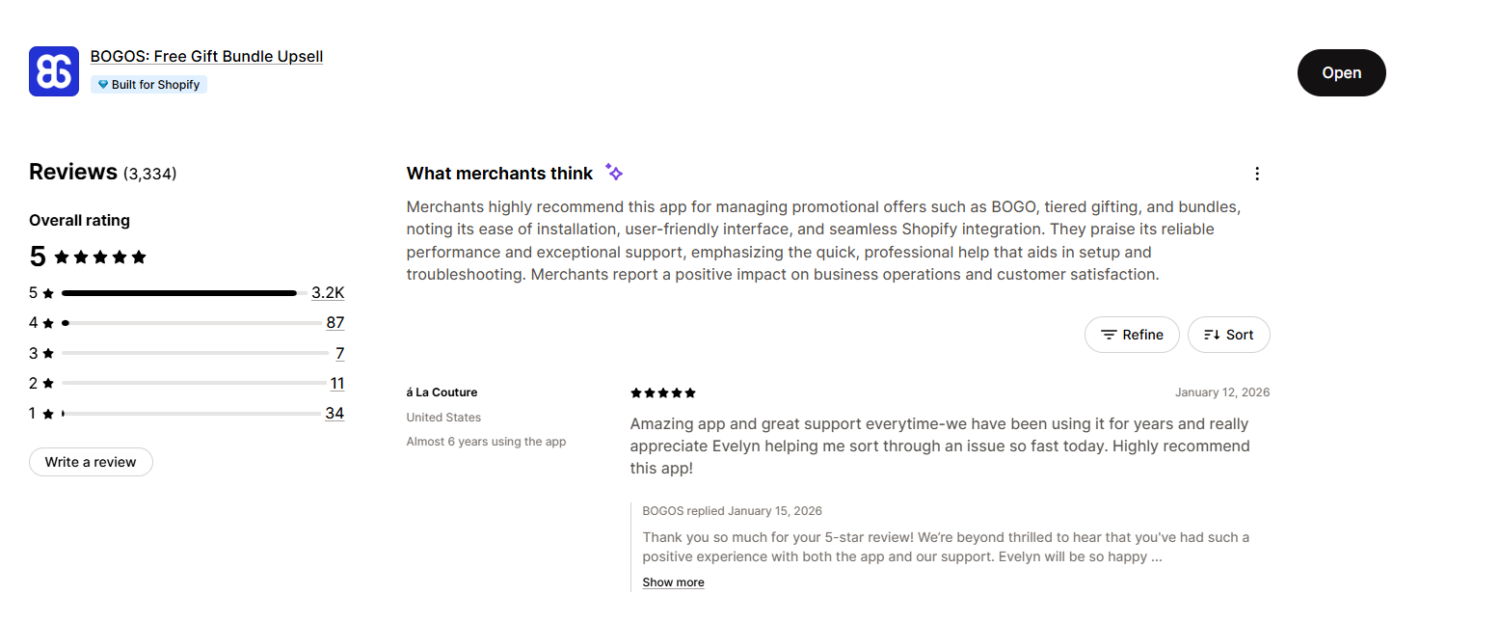
Task: Click the sparkle icon beside What merchants think
Action: pos(613,171)
